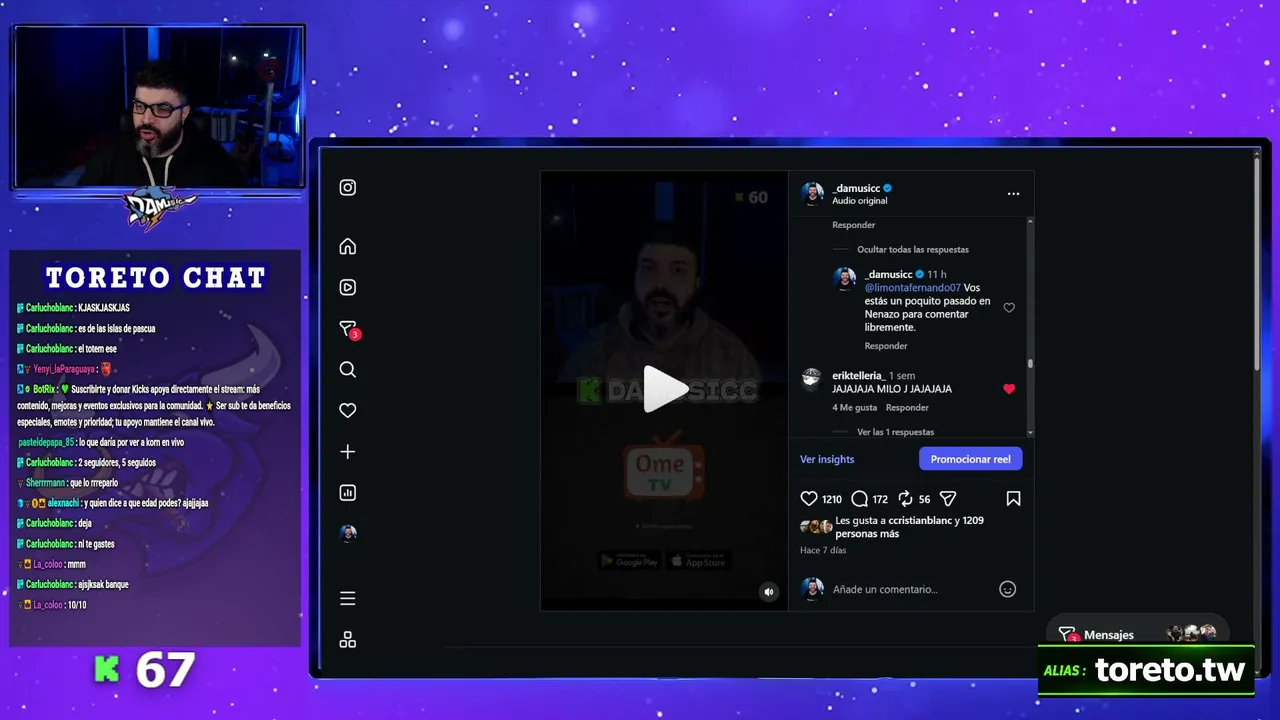1280x720 pixels.
Task: Open the Meta apps grid icon
Action: (347, 640)
